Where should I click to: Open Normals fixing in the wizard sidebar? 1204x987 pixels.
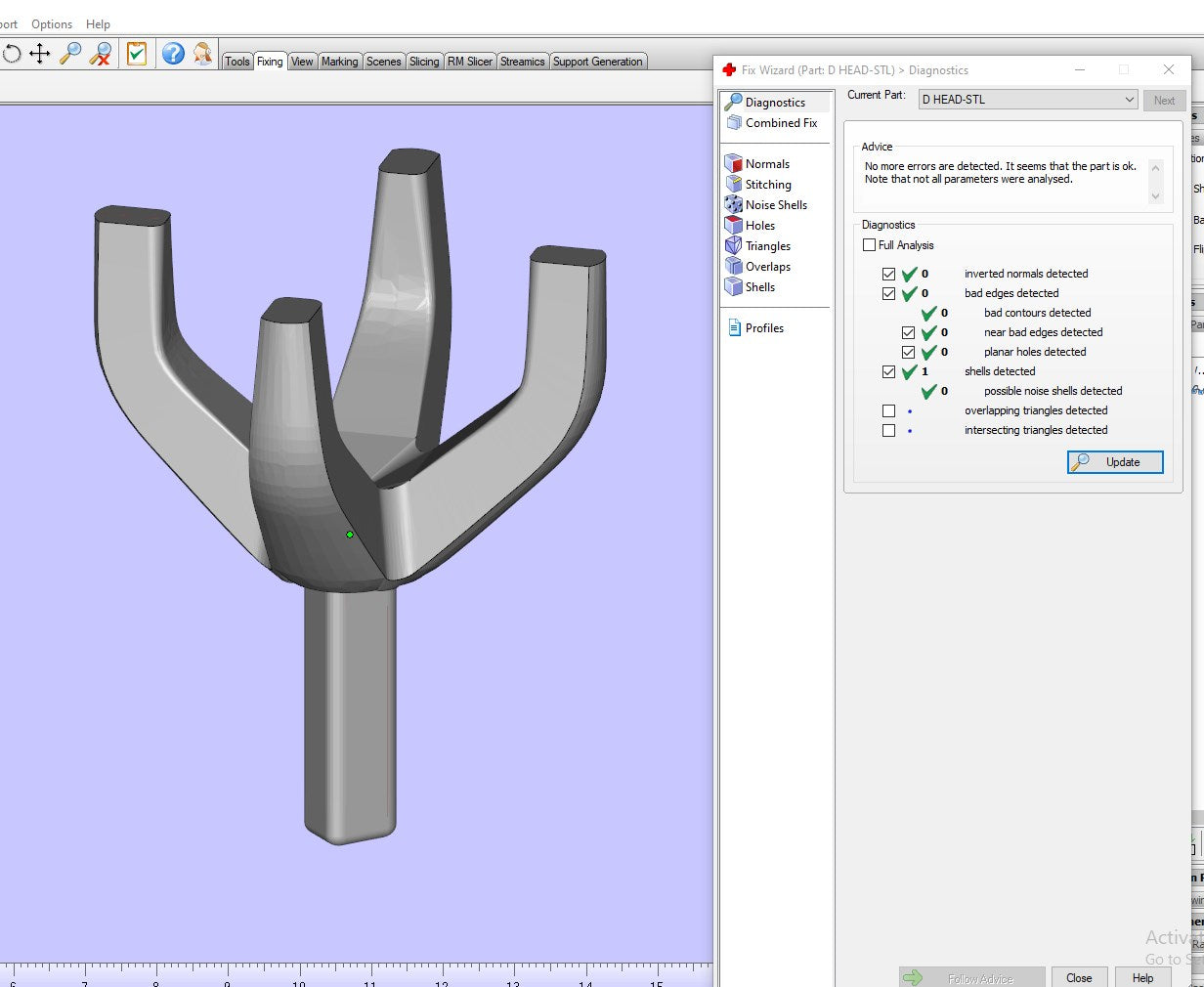[x=767, y=164]
